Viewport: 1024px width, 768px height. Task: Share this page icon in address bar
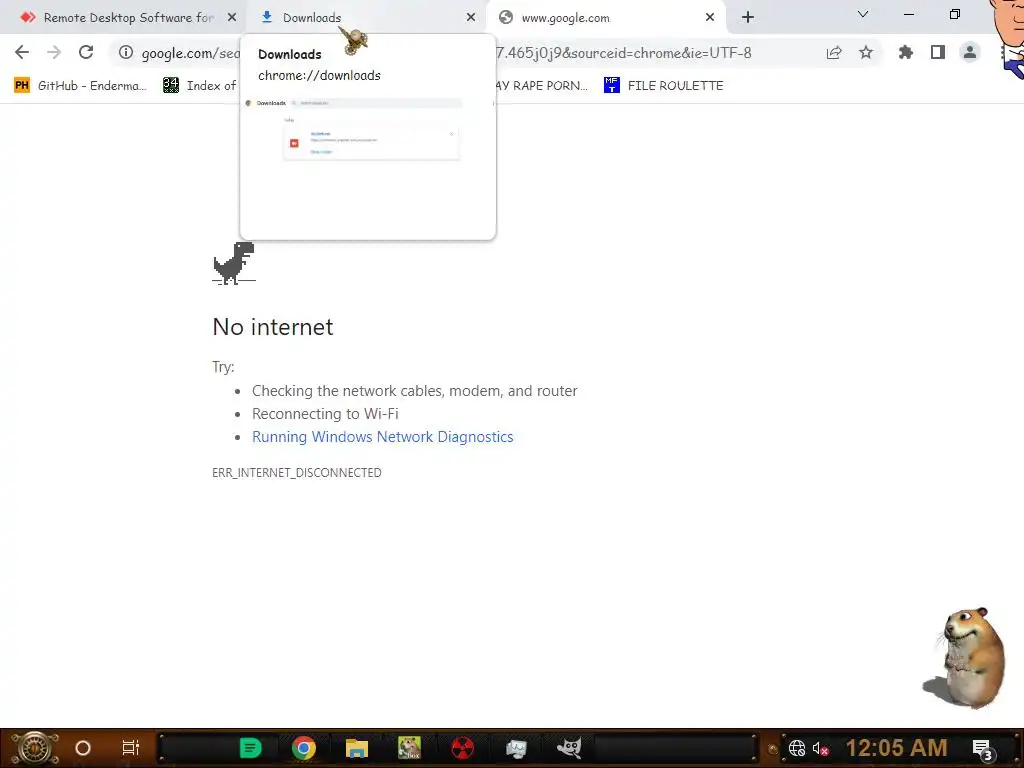[x=834, y=53]
